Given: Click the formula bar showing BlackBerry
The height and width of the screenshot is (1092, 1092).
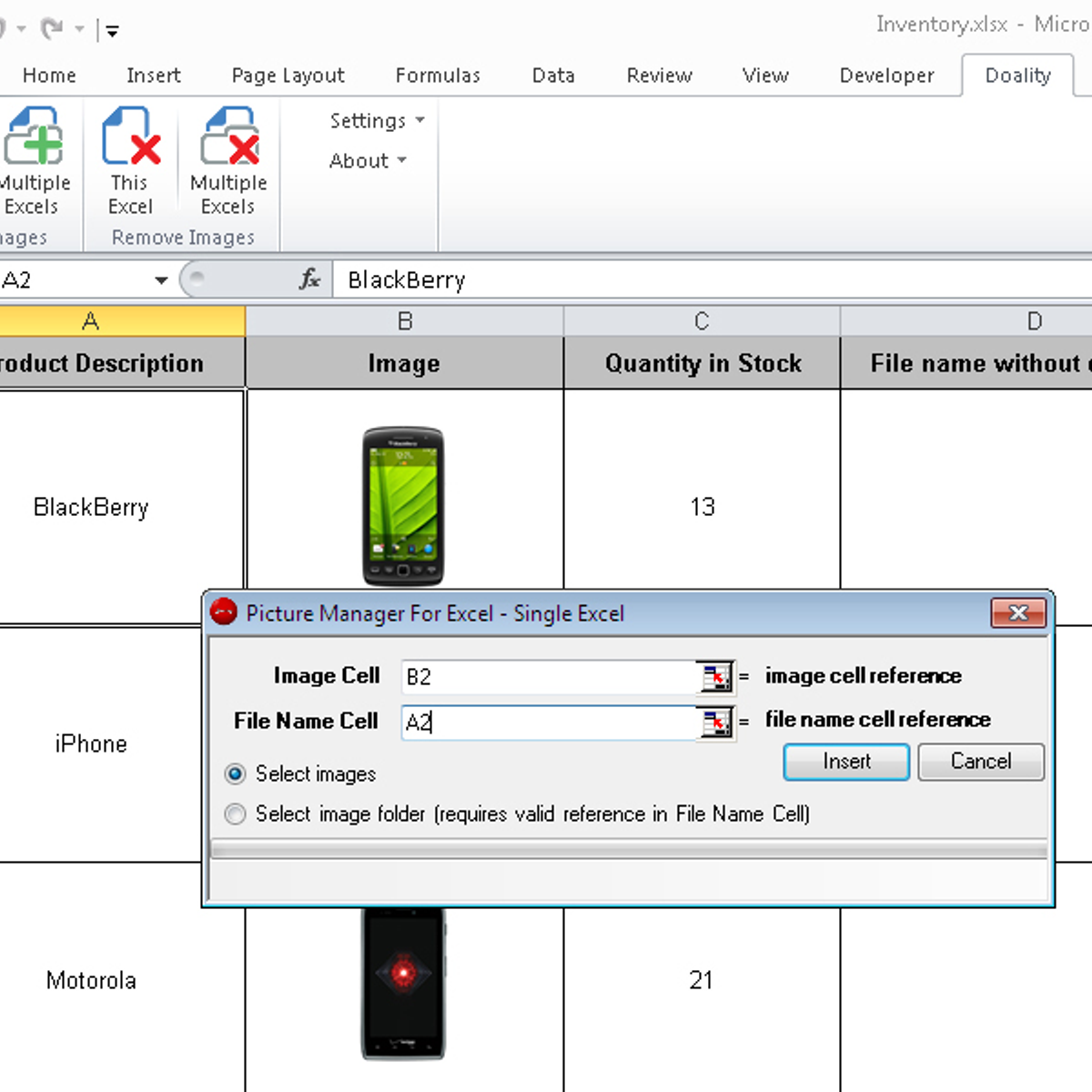Looking at the screenshot, I should click(713, 279).
